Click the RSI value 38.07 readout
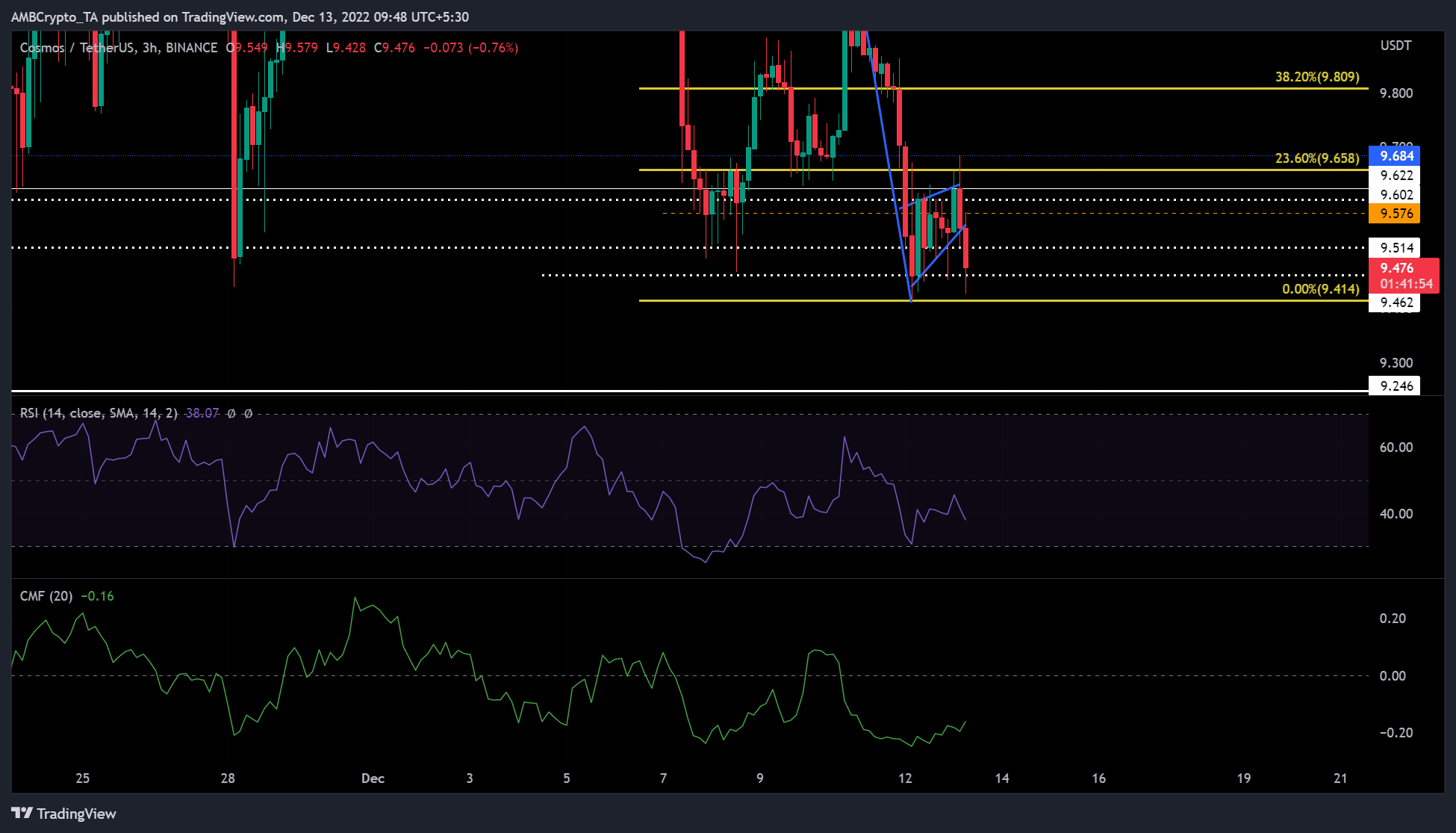1456x833 pixels. click(x=202, y=413)
